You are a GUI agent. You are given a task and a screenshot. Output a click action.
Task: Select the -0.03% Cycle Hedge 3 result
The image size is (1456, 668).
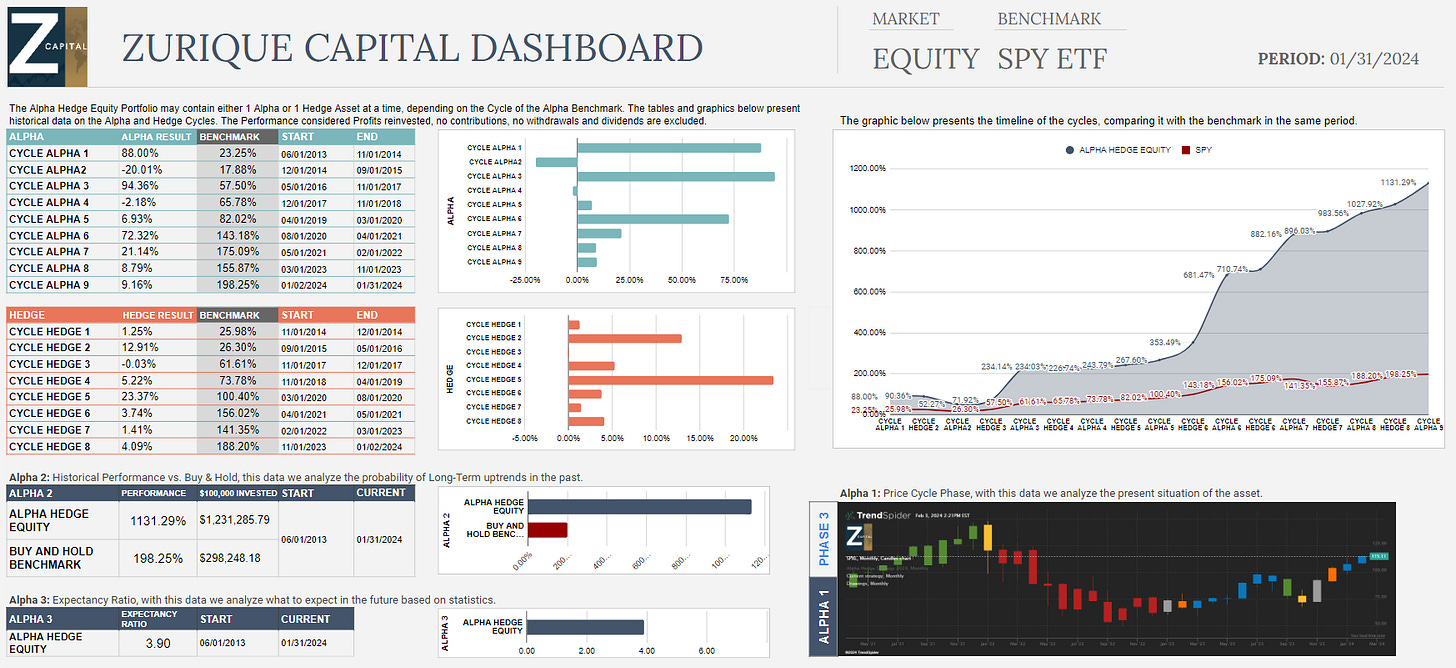(x=139, y=364)
